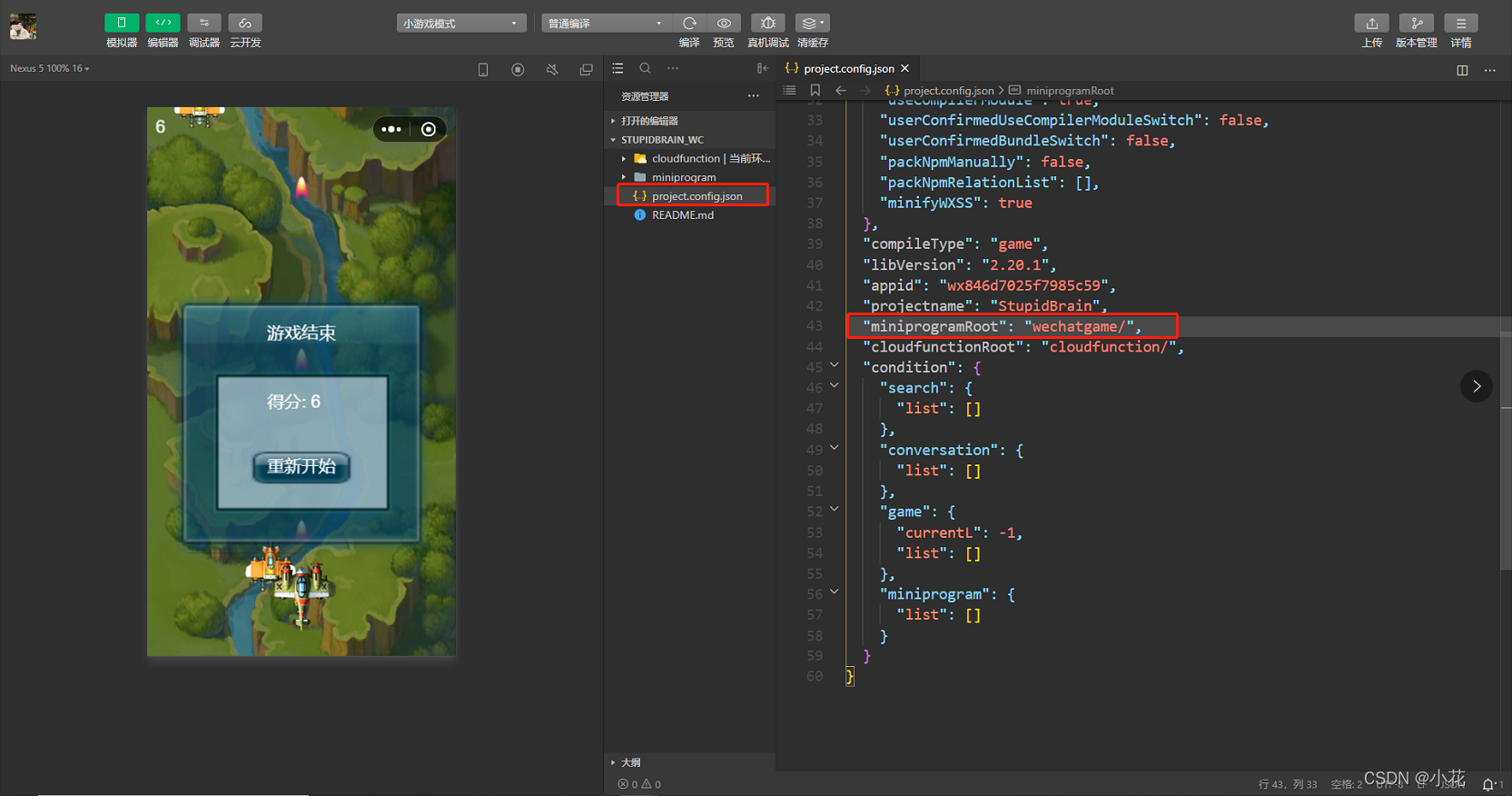Image resolution: width=1512 pixels, height=796 pixels.
Task: Select project.config.json in file tree
Action: (690, 195)
